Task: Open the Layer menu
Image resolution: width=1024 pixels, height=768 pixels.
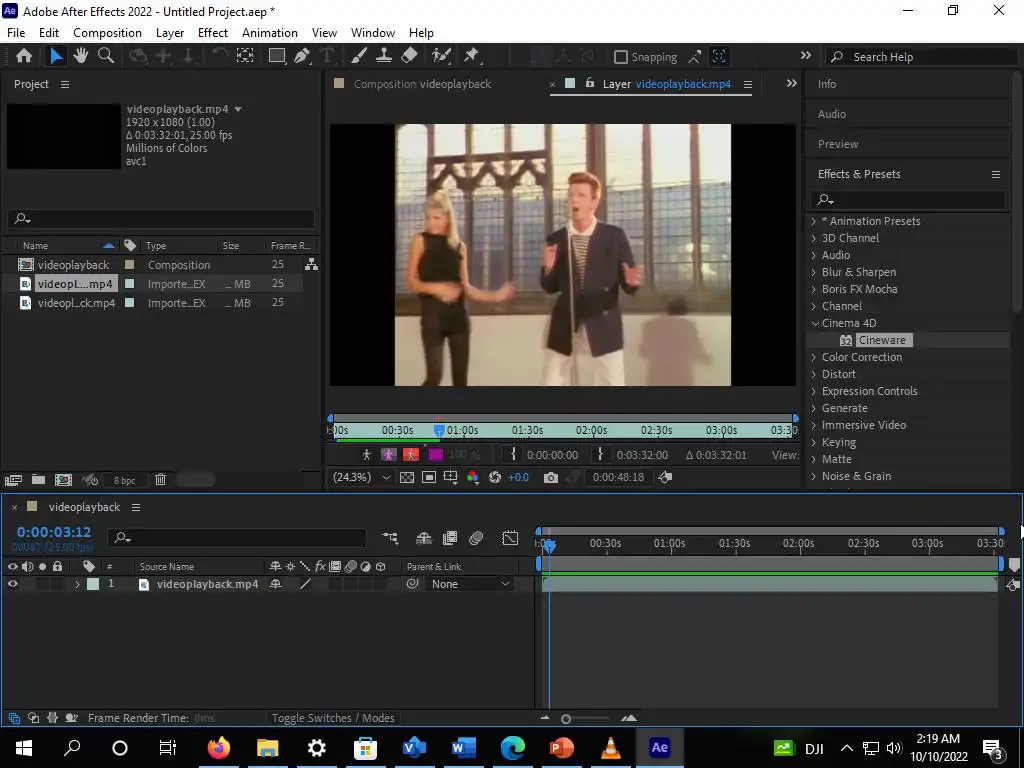Action: (170, 33)
